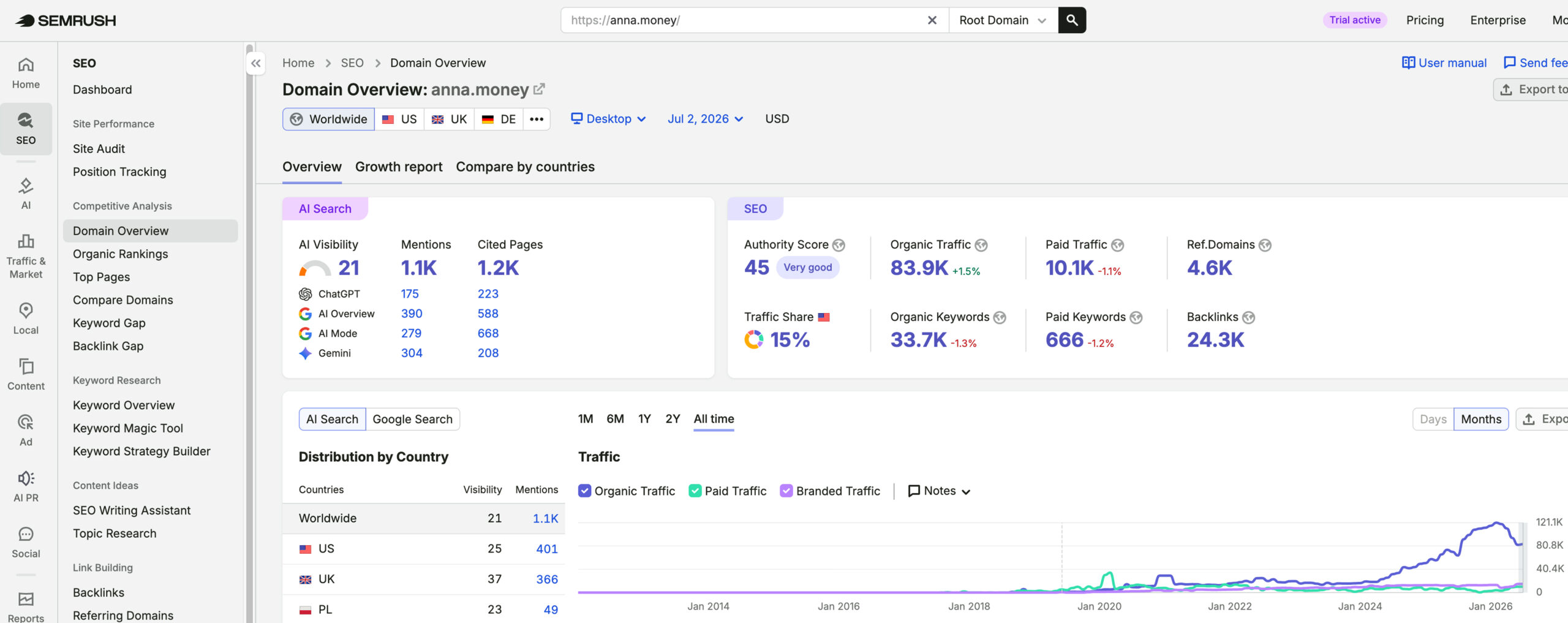The width and height of the screenshot is (1568, 623).
Task: Click Backlinks info icon
Action: tap(1249, 317)
